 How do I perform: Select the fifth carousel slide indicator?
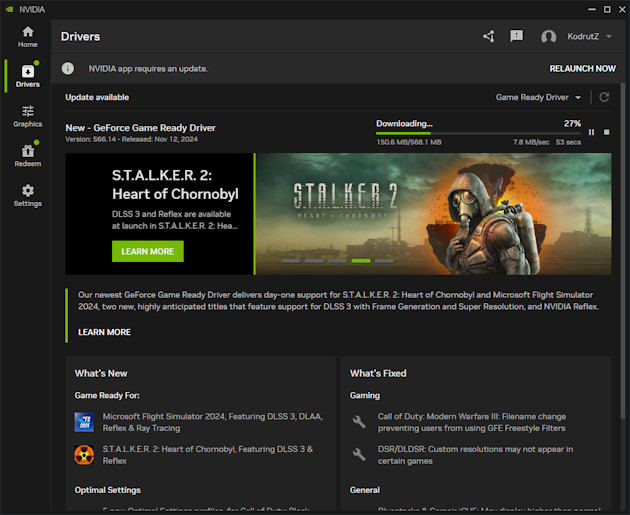click(385, 261)
